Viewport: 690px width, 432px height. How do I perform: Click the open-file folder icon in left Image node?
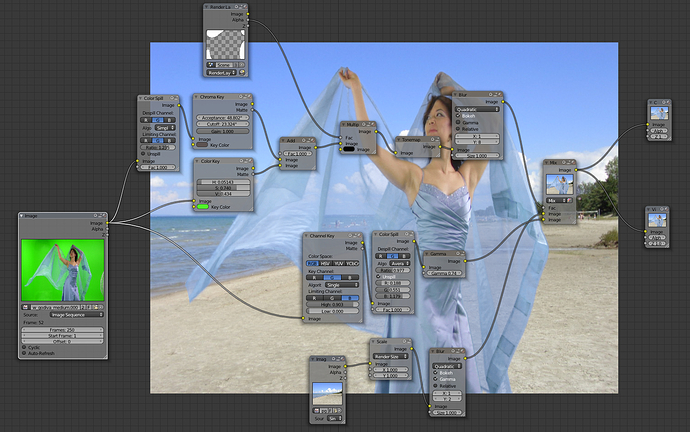[95, 307]
